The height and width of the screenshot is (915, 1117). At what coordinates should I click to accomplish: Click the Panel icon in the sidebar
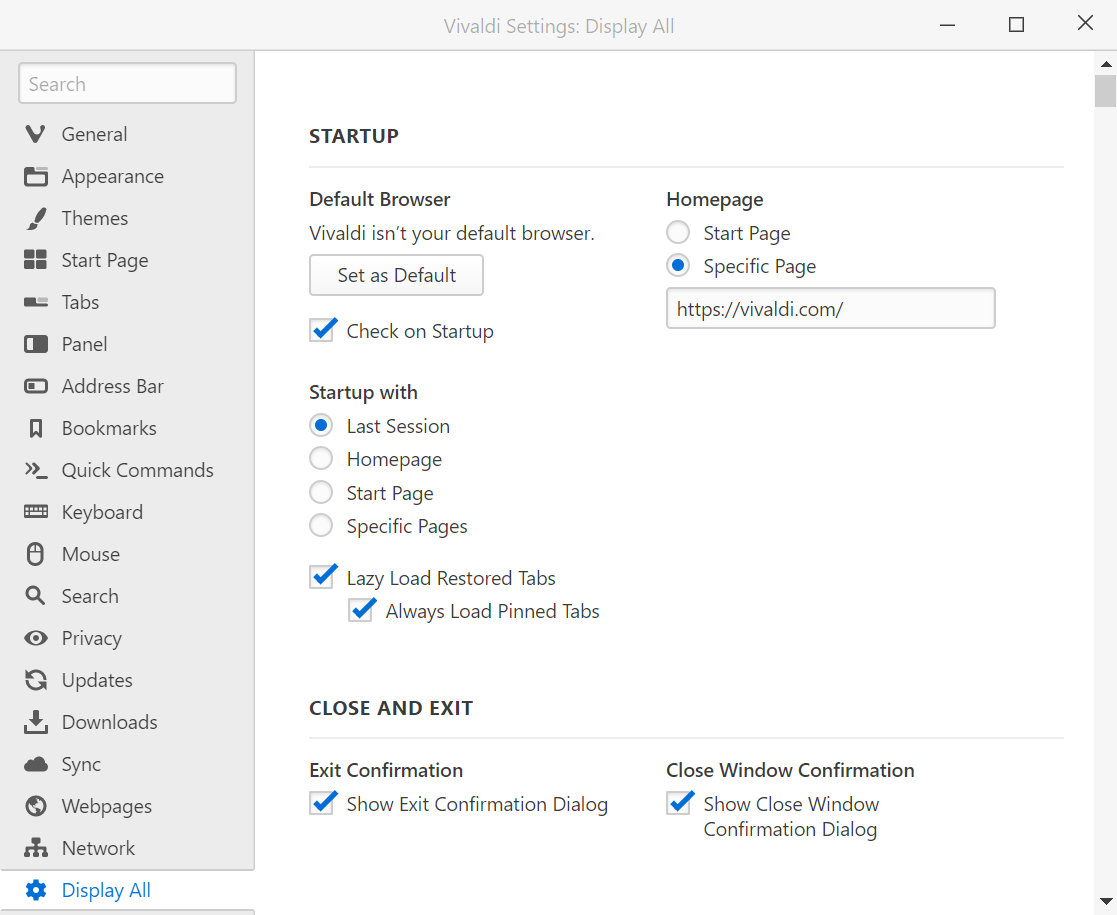point(36,344)
